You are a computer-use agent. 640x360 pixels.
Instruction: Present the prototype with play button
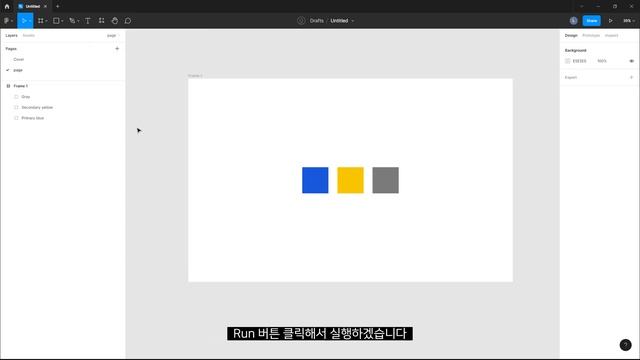point(611,20)
